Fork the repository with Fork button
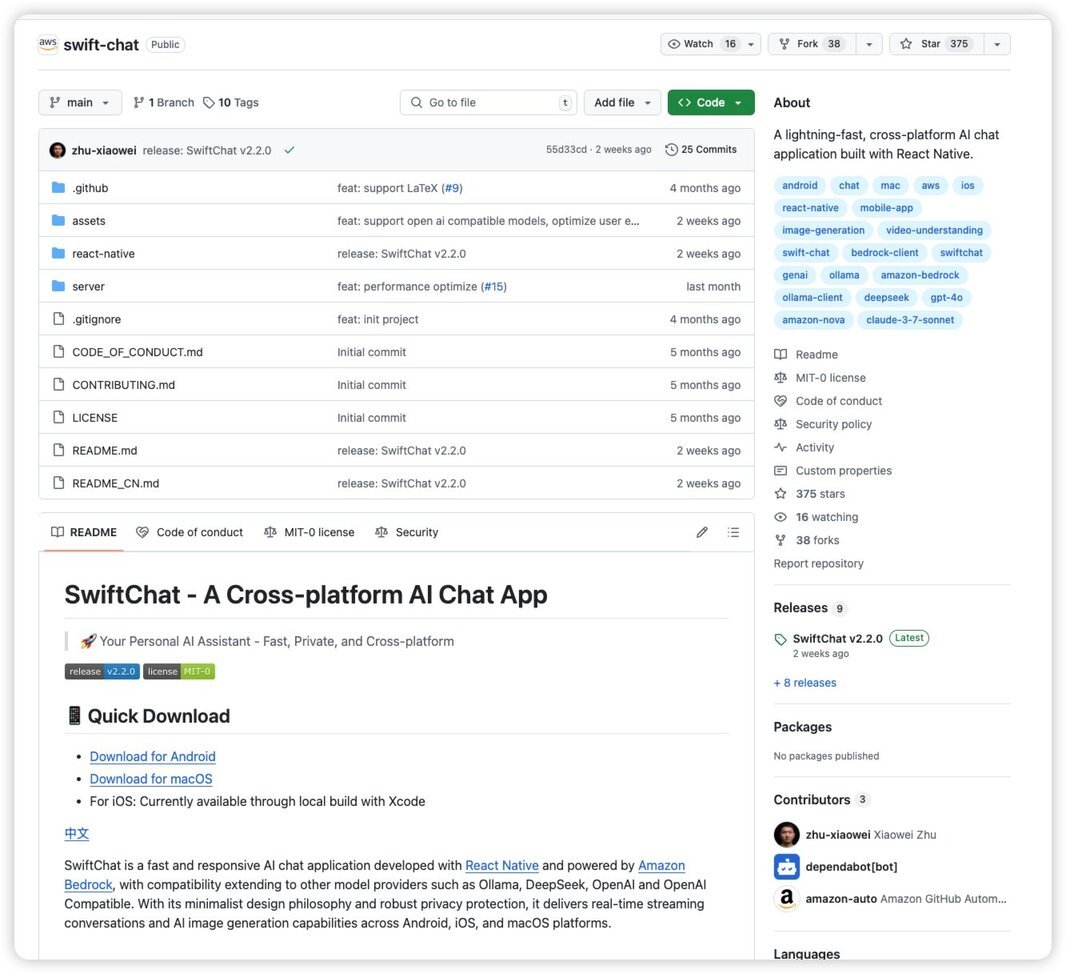Image resolution: width=1066 pixels, height=974 pixels. click(812, 44)
